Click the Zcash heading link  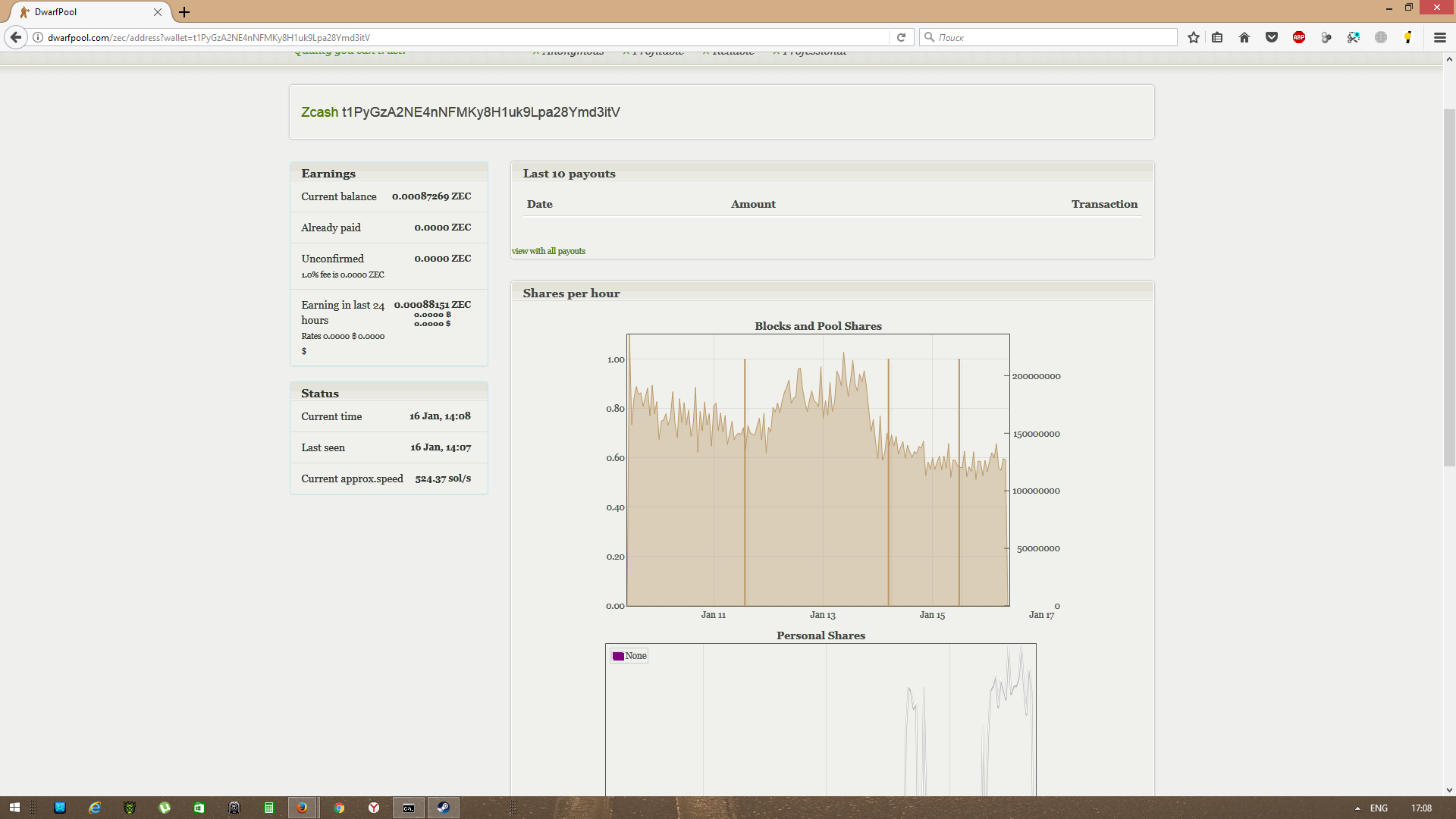tap(319, 112)
